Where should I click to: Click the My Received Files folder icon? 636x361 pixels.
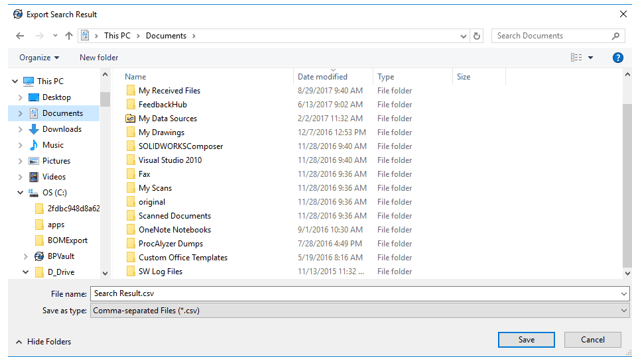130,90
